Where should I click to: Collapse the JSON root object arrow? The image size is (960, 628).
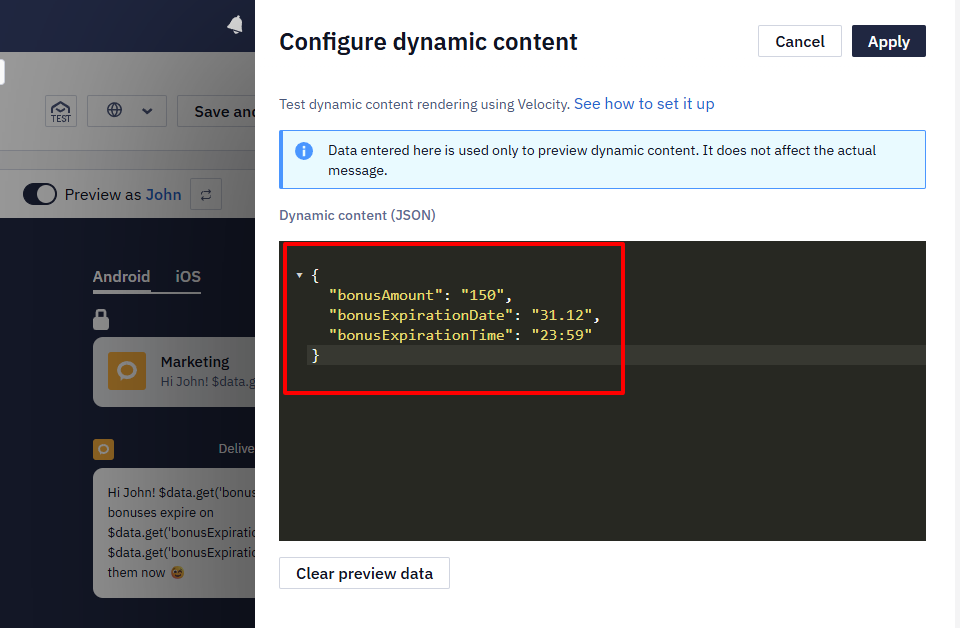pos(299,275)
